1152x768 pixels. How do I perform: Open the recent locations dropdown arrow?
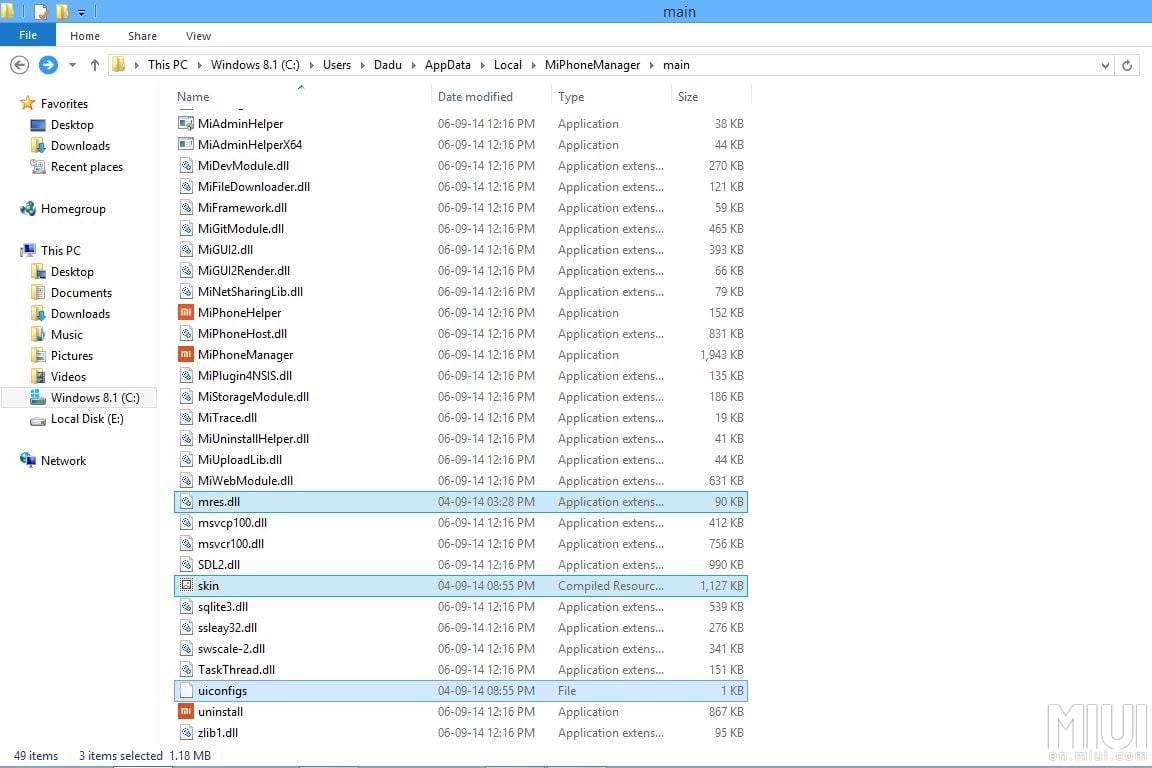[x=72, y=65]
